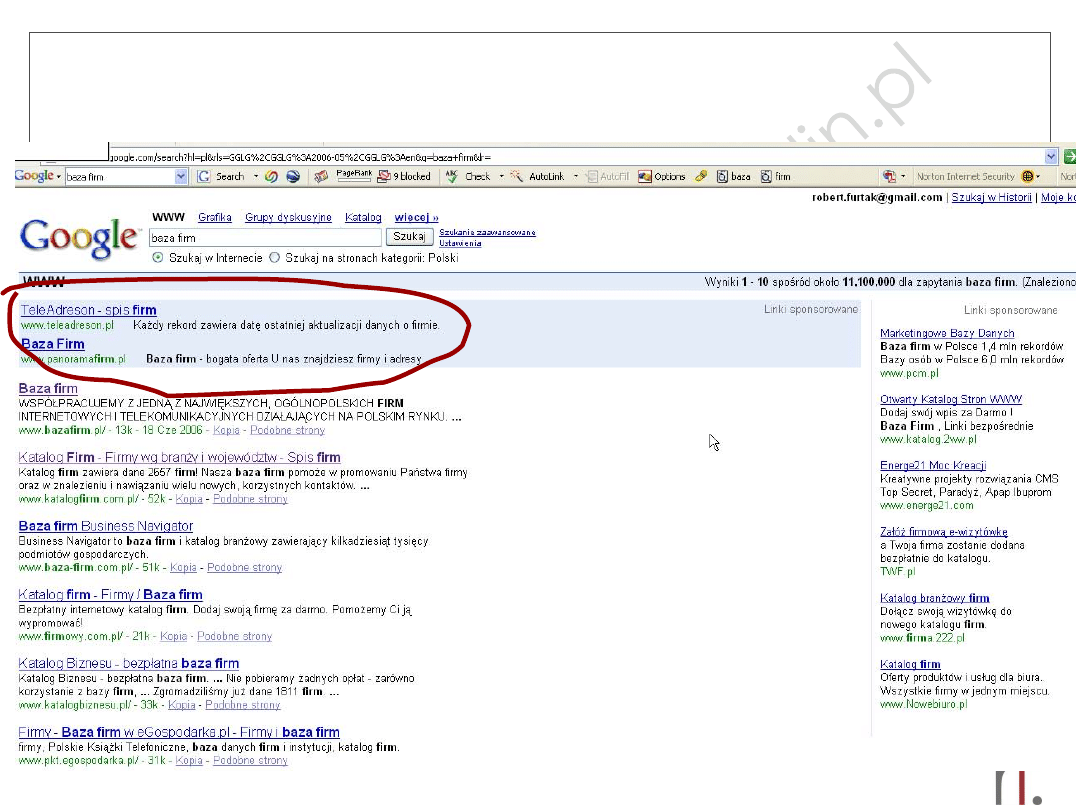Click the robert.furtak@gmail.com account text
Viewport: 1080px width, 810px height.
877,198
